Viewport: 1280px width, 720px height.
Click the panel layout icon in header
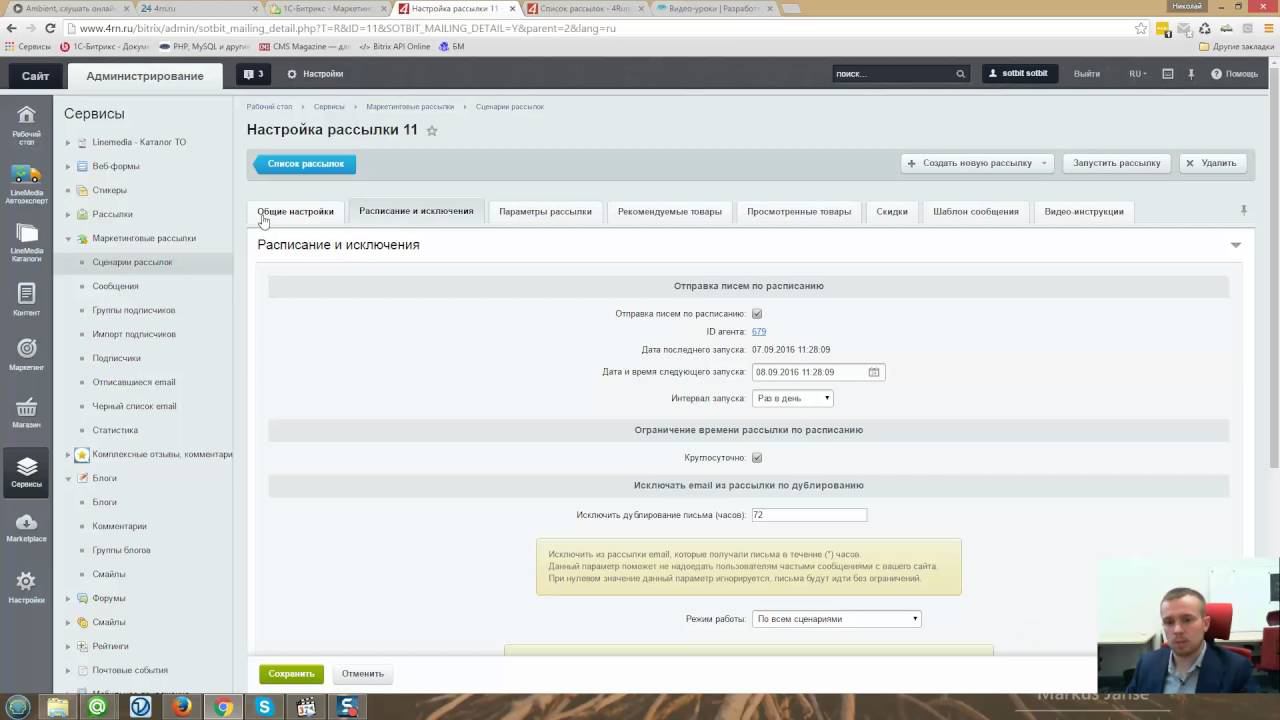[1167, 74]
